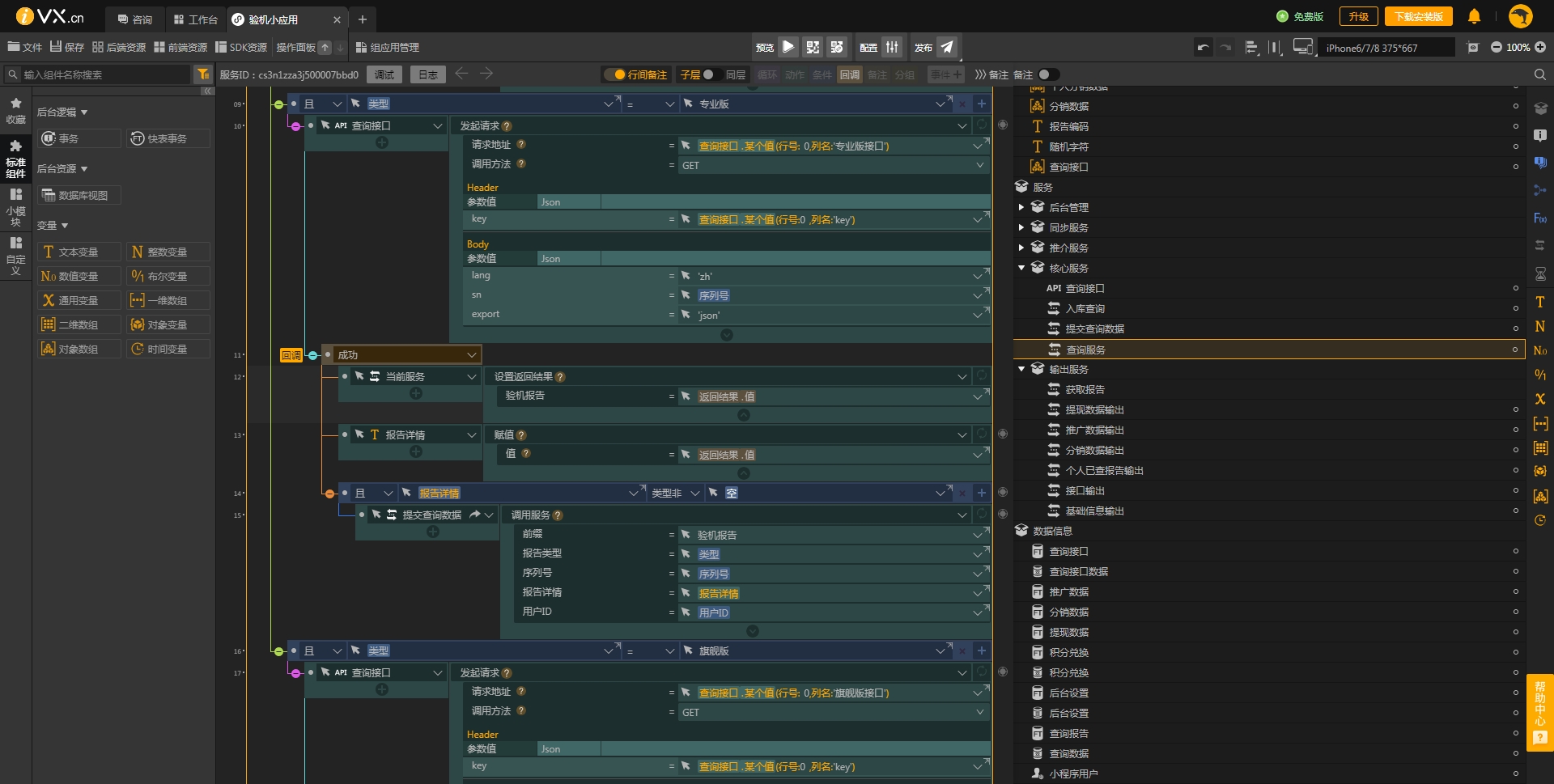
Task: Expand the 后台管理 service folder
Action: point(1021,207)
